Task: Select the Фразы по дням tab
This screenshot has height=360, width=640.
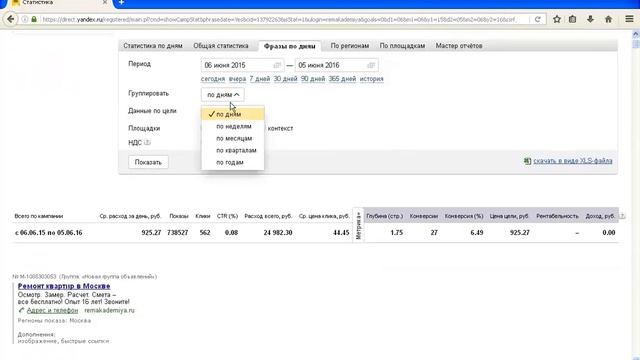Action: pyautogui.click(x=289, y=46)
